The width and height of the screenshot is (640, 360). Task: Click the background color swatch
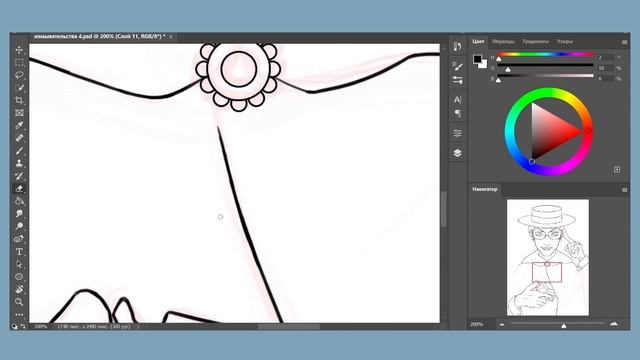[484, 64]
